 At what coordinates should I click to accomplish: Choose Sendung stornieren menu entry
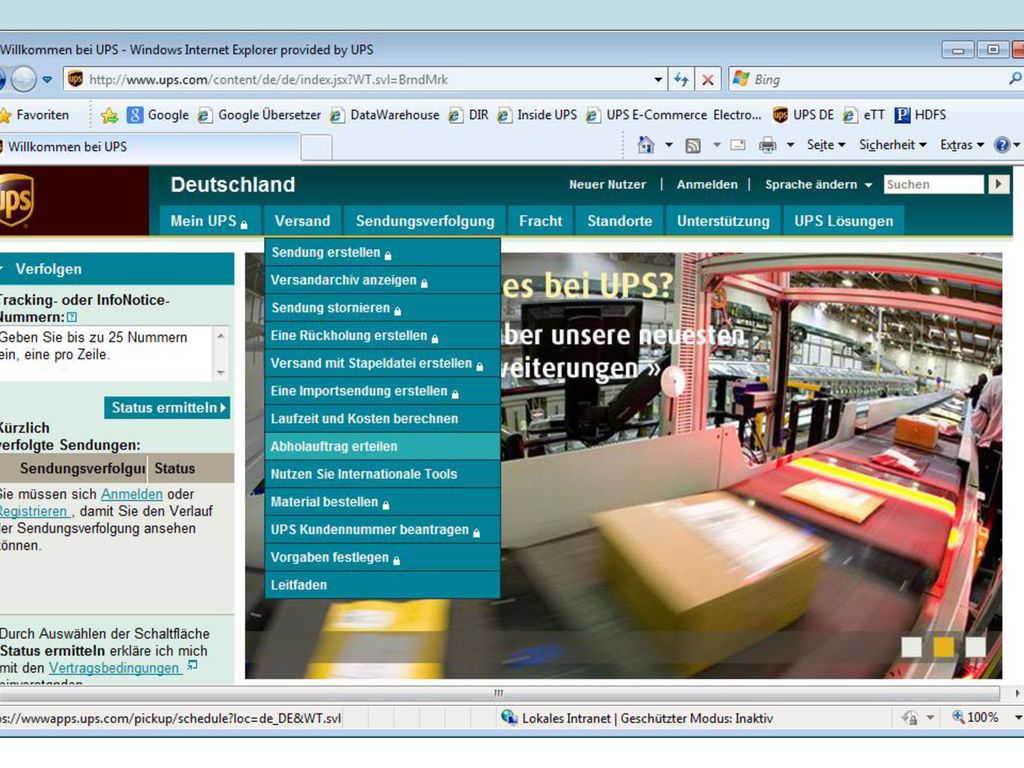coord(383,308)
